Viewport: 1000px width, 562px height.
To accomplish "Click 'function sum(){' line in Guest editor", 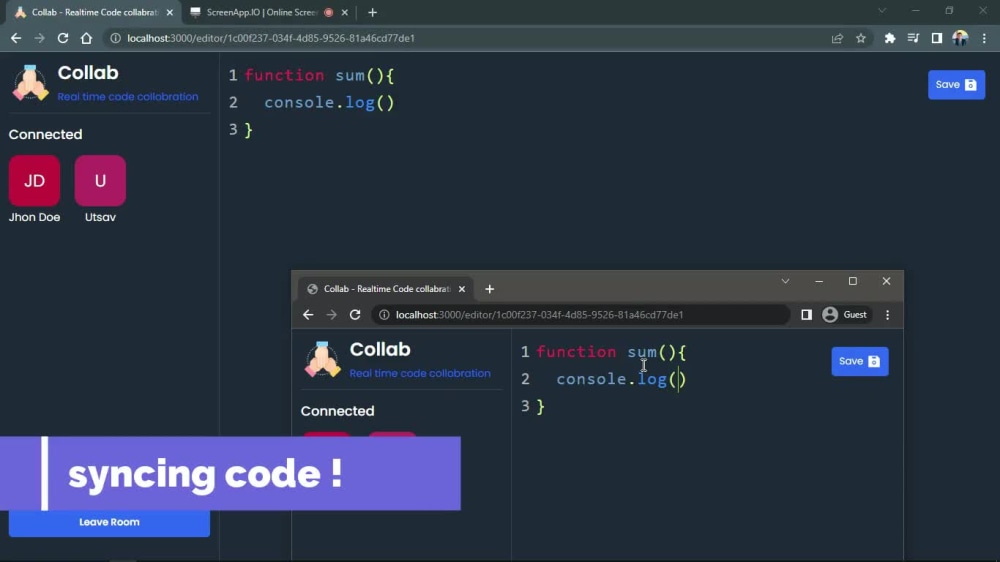I will pyautogui.click(x=612, y=352).
